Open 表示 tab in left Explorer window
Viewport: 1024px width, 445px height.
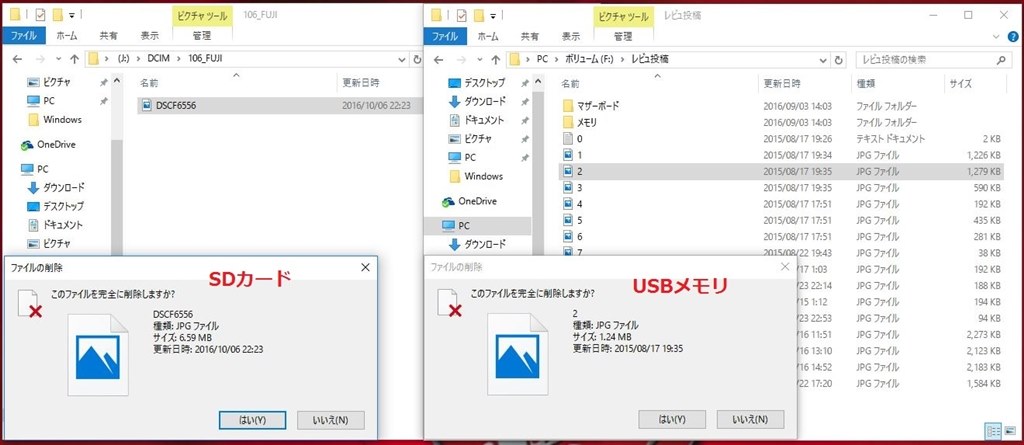150,36
